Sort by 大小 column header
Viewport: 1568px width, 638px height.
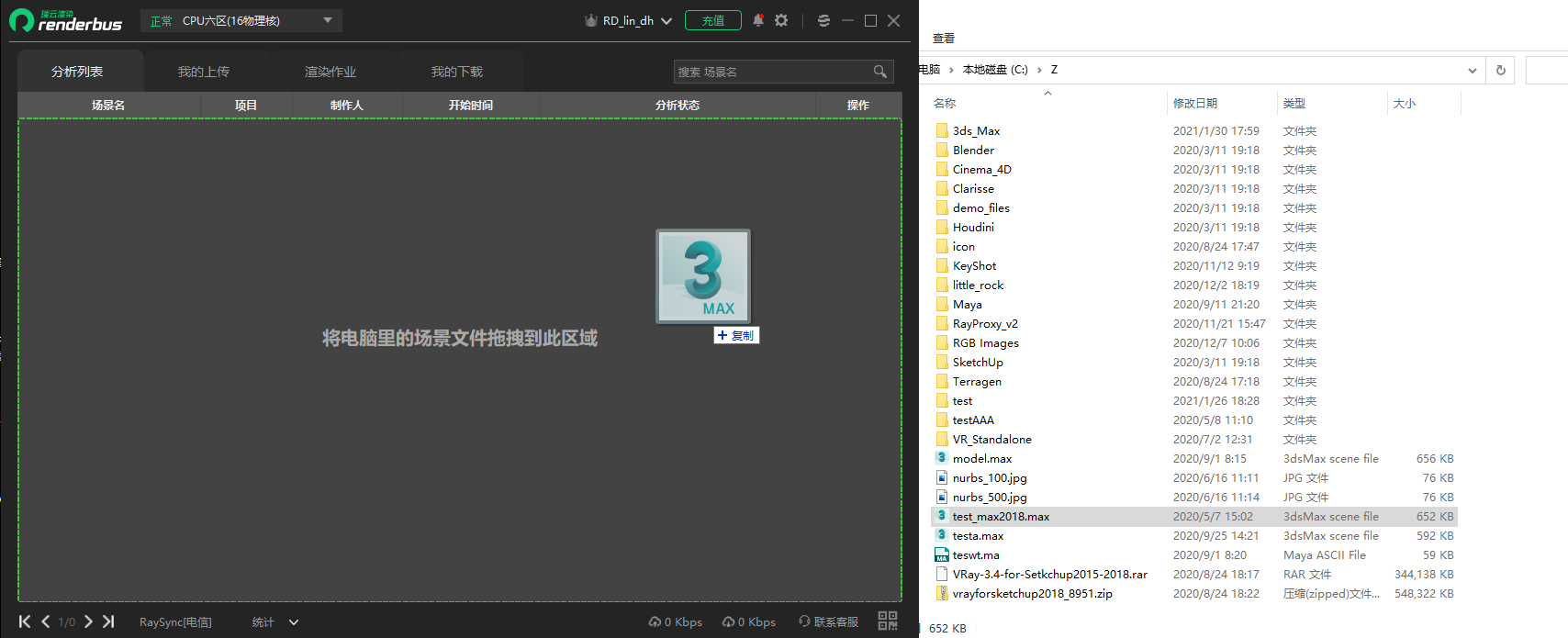[1405, 104]
